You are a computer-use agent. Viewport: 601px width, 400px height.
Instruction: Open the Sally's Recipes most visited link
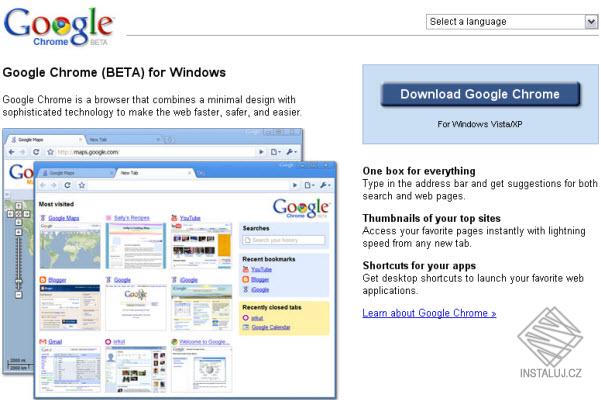(x=131, y=218)
